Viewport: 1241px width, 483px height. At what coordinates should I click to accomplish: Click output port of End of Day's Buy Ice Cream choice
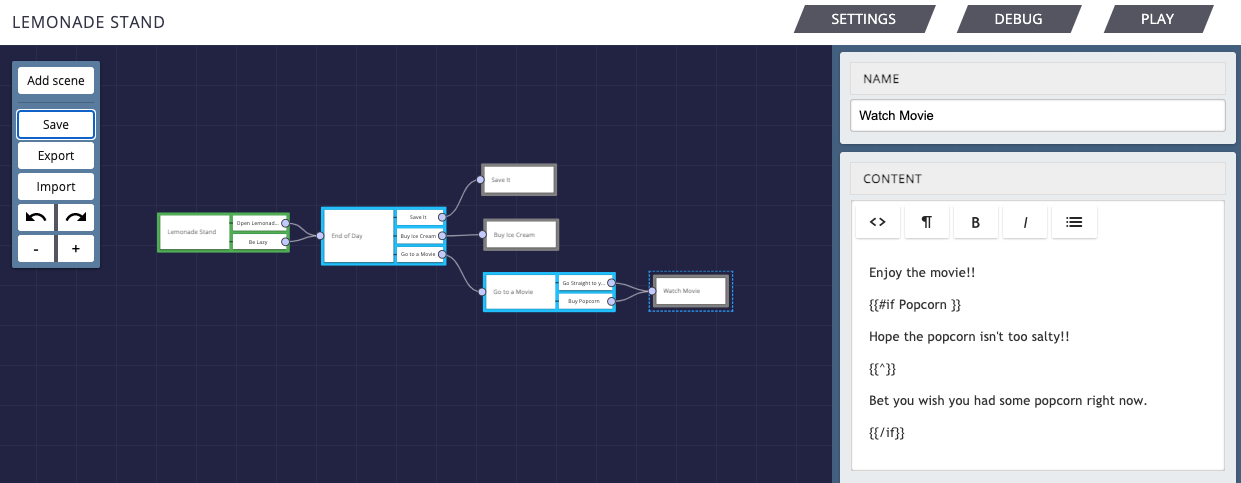pos(442,236)
